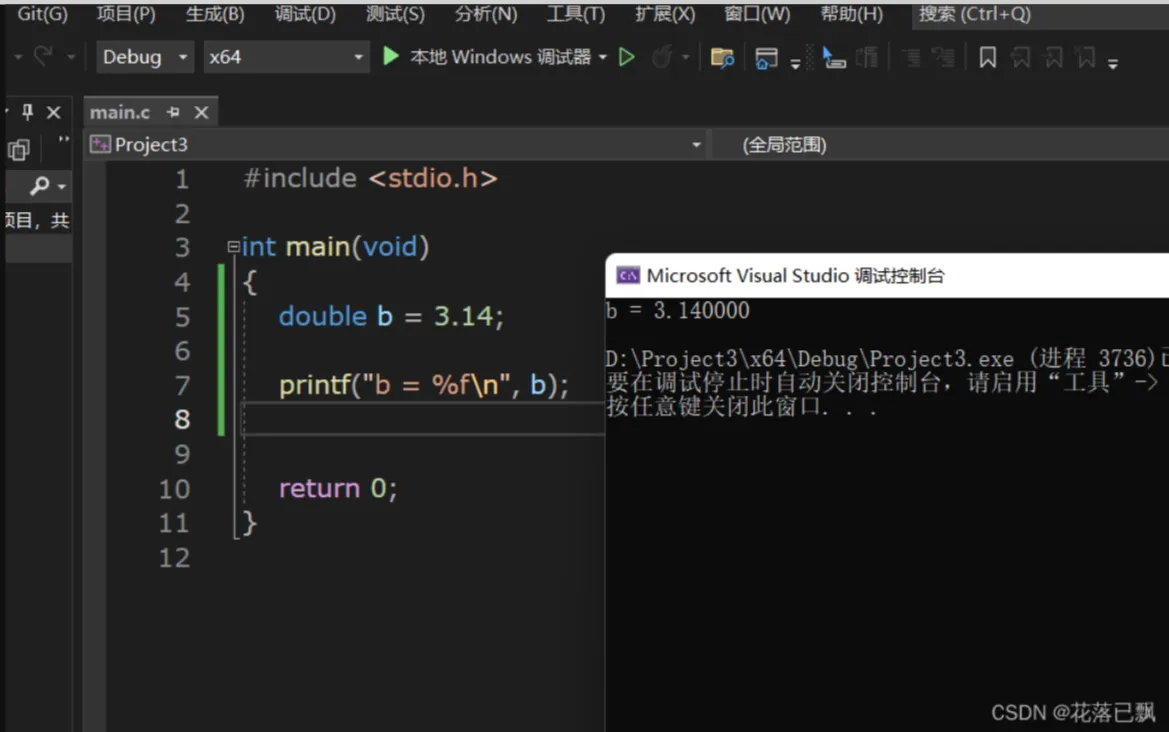Clear all bookmarks icon
Image resolution: width=1169 pixels, height=732 pixels.
(x=1086, y=57)
